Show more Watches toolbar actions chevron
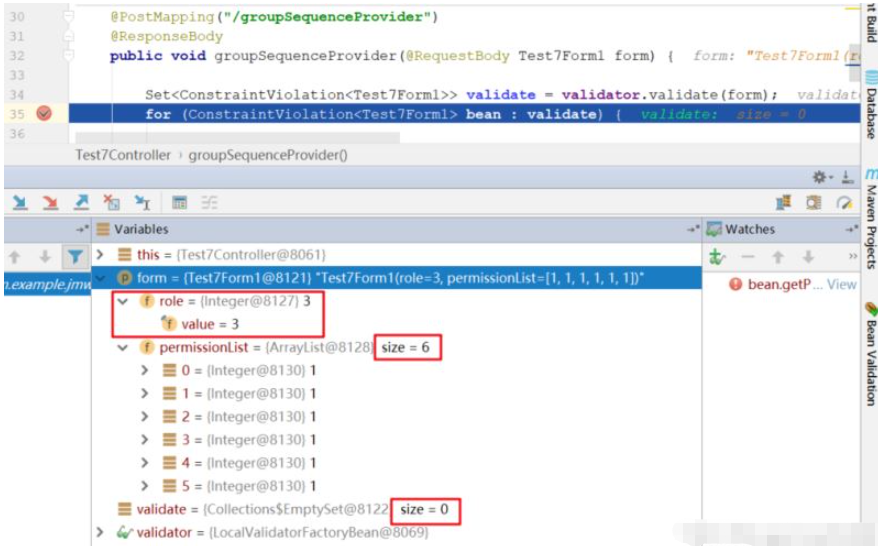This screenshot has width=878, height=546. click(x=852, y=256)
